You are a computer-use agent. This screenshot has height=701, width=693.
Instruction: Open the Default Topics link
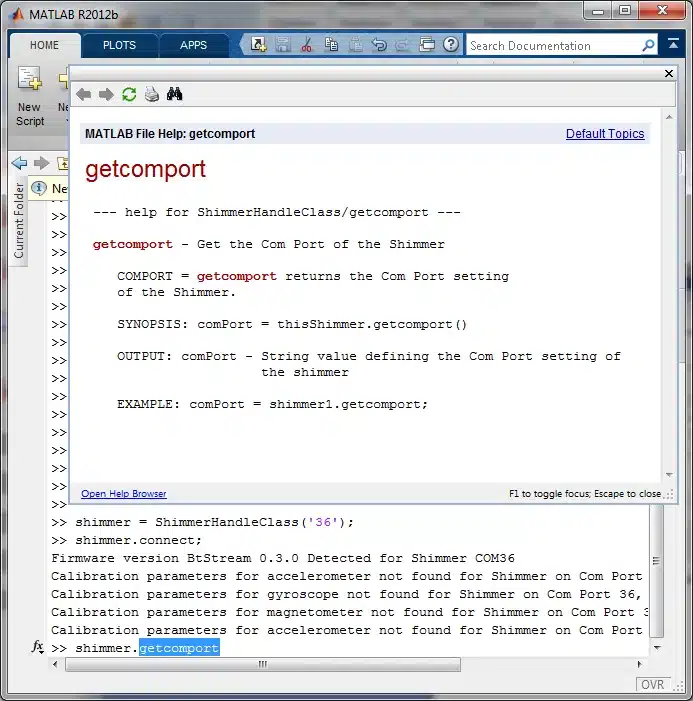605,134
